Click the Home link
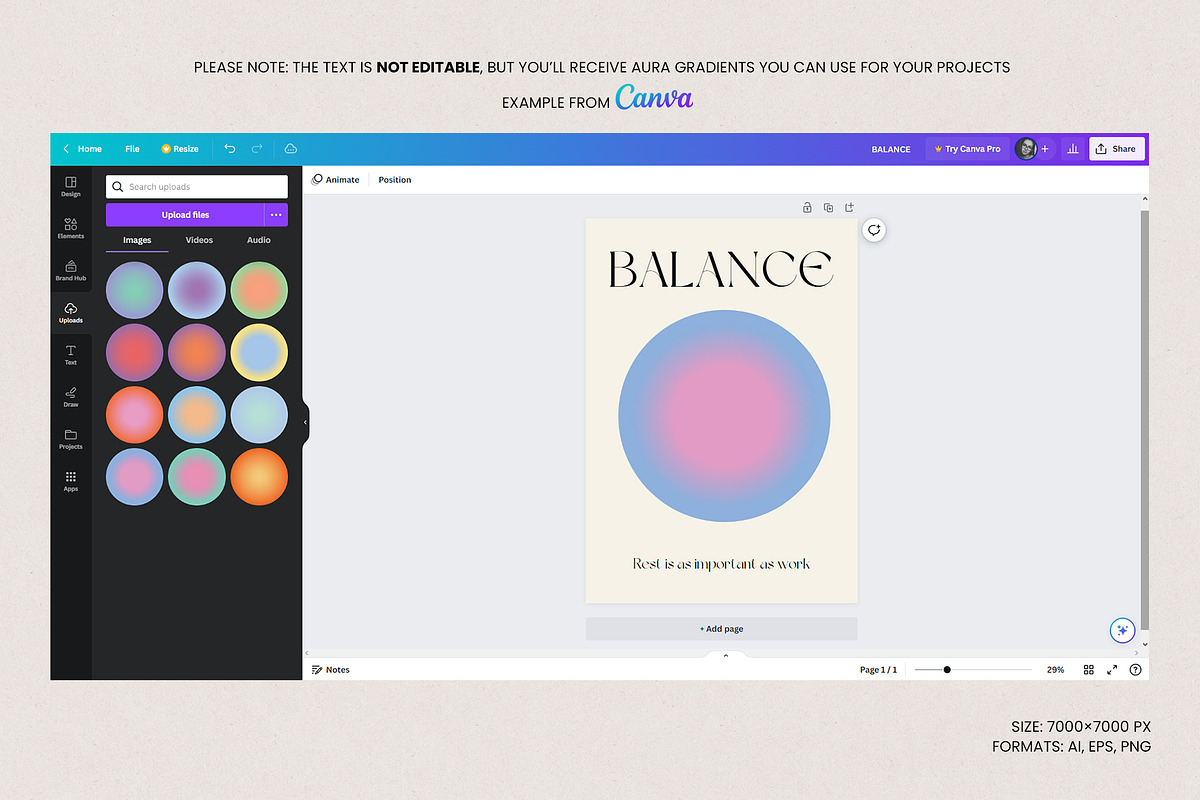The height and width of the screenshot is (800, 1200). (90, 149)
